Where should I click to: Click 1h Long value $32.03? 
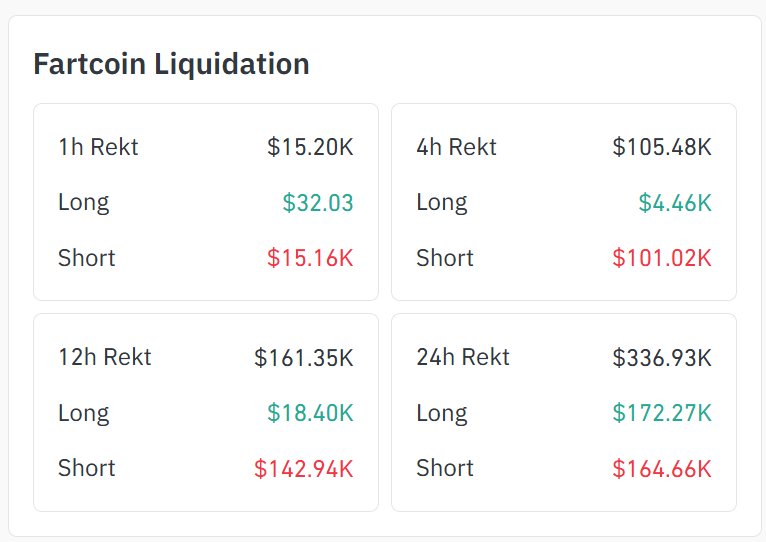pyautogui.click(x=318, y=203)
